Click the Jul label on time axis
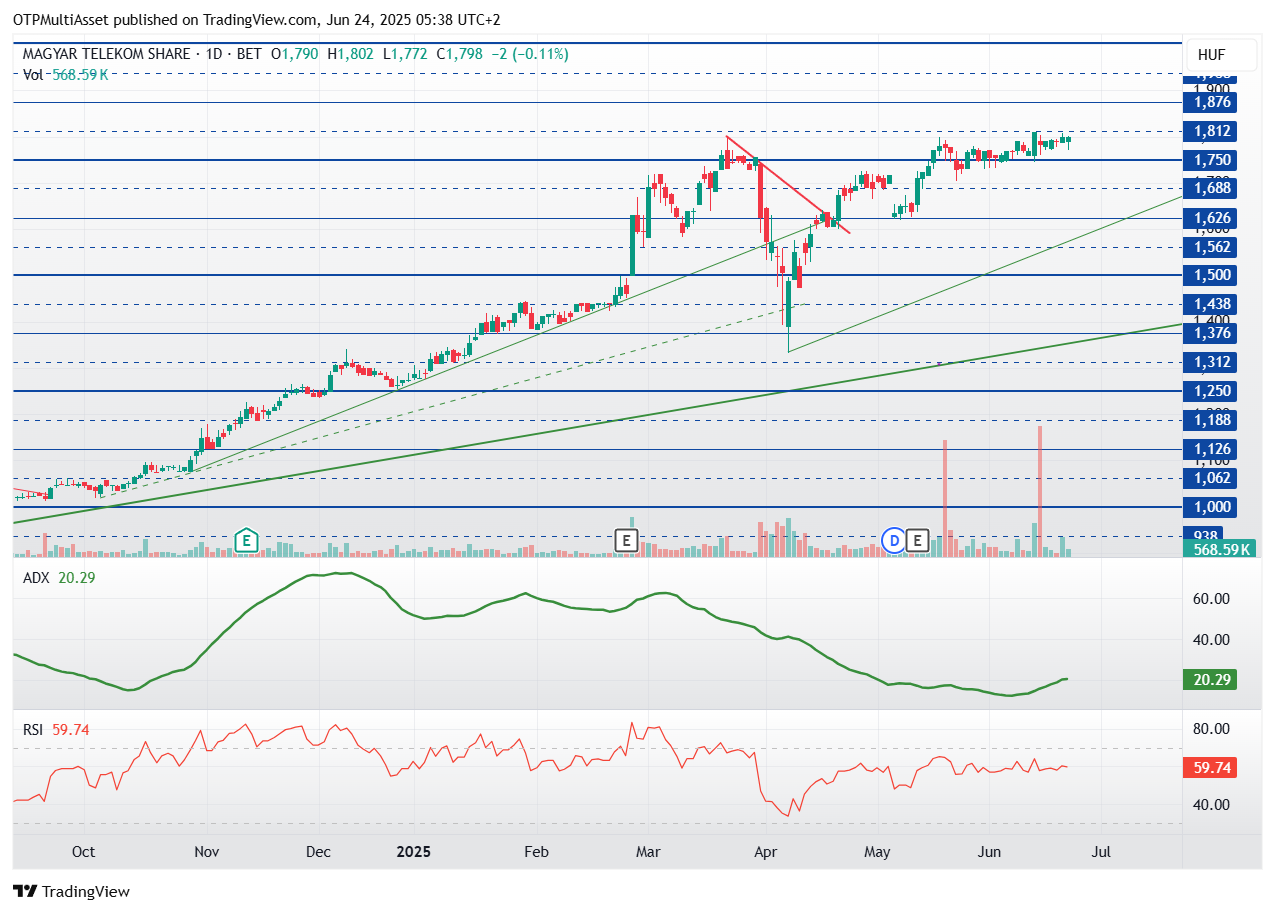The image size is (1275, 913). point(1101,852)
